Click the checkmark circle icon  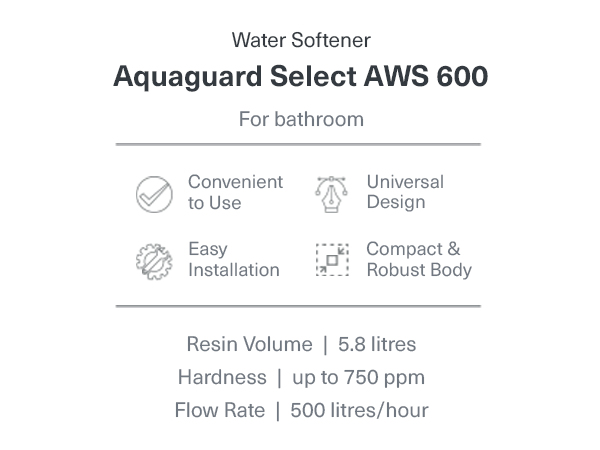pos(154,194)
